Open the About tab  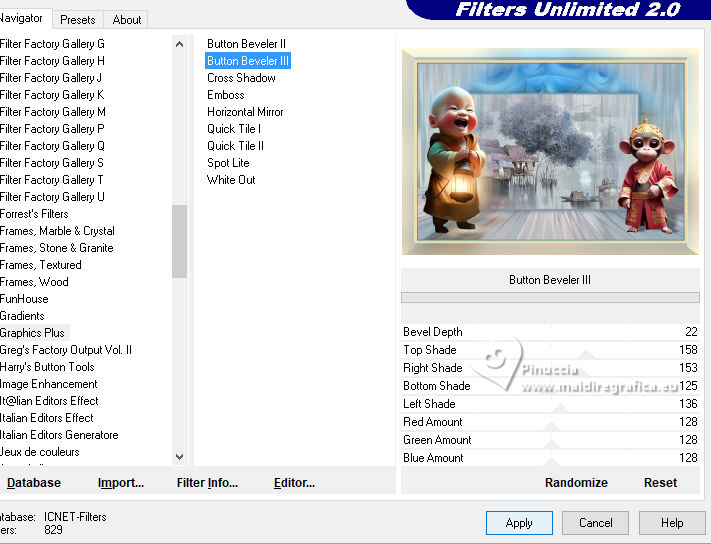click(127, 20)
